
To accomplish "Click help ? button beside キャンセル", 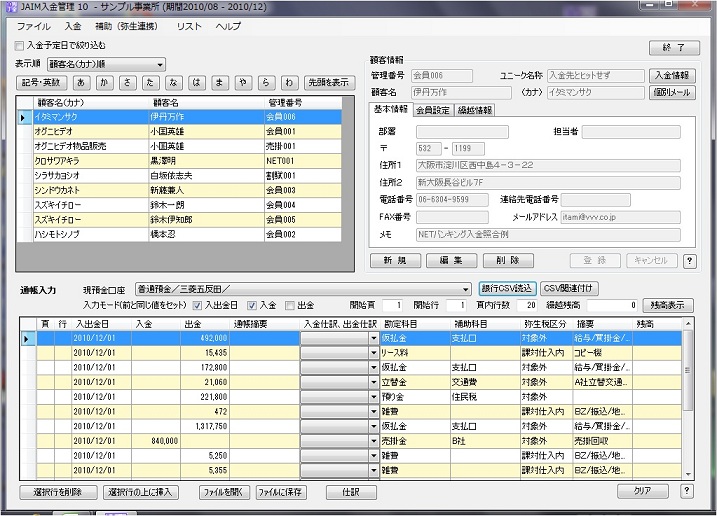I will [690, 261].
